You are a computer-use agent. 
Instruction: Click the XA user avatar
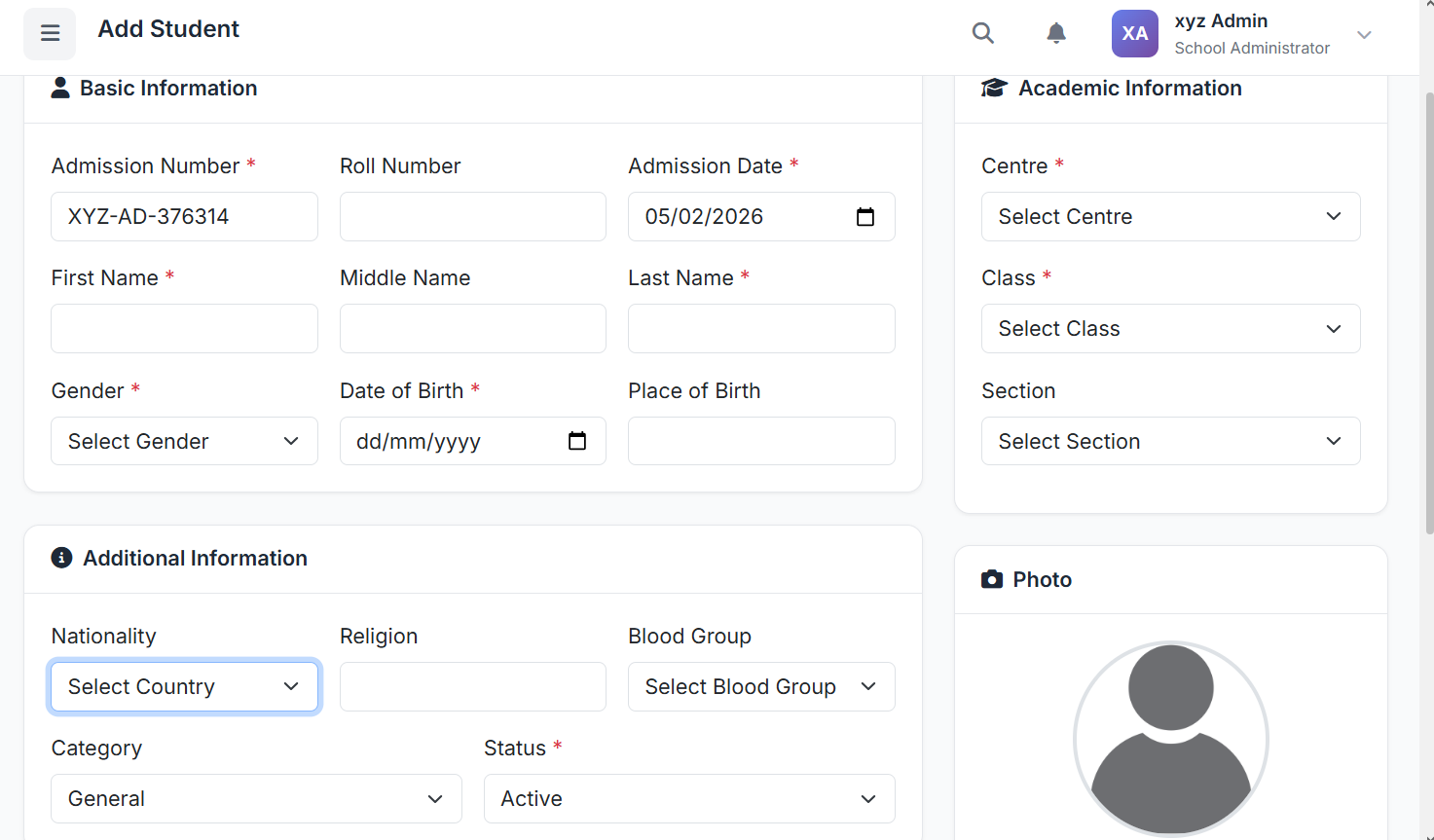1135,34
